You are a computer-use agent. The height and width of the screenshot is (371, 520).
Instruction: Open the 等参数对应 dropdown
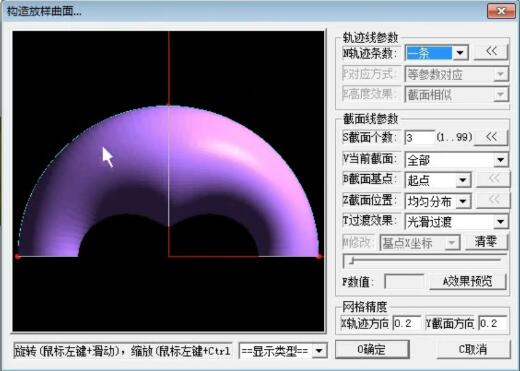click(x=500, y=74)
